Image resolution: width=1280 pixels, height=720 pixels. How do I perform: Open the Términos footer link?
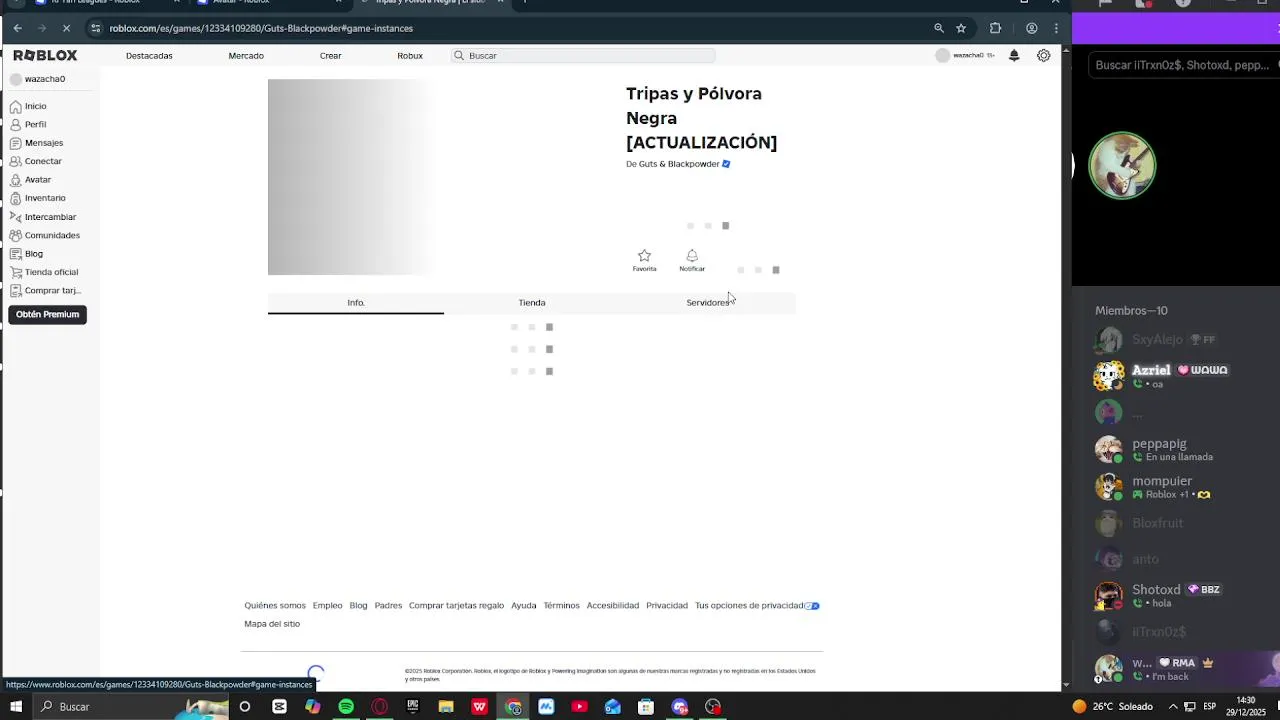(x=561, y=605)
